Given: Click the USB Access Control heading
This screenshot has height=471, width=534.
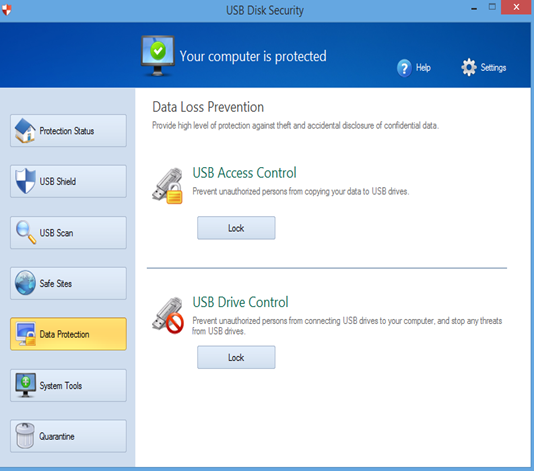Looking at the screenshot, I should 245,173.
